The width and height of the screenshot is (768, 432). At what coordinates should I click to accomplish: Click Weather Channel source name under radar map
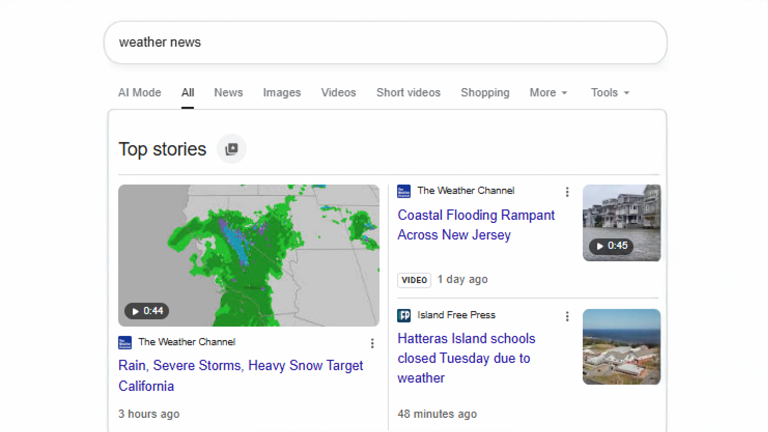click(187, 342)
